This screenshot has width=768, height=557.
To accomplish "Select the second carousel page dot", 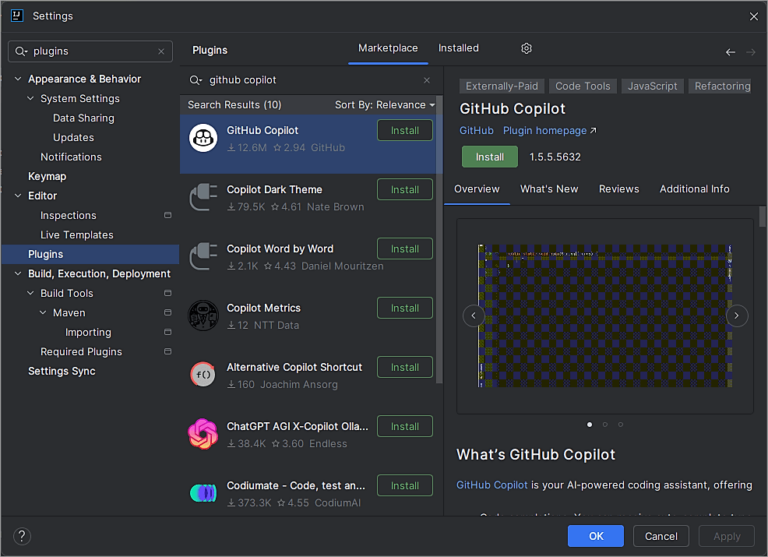I will tap(605, 424).
